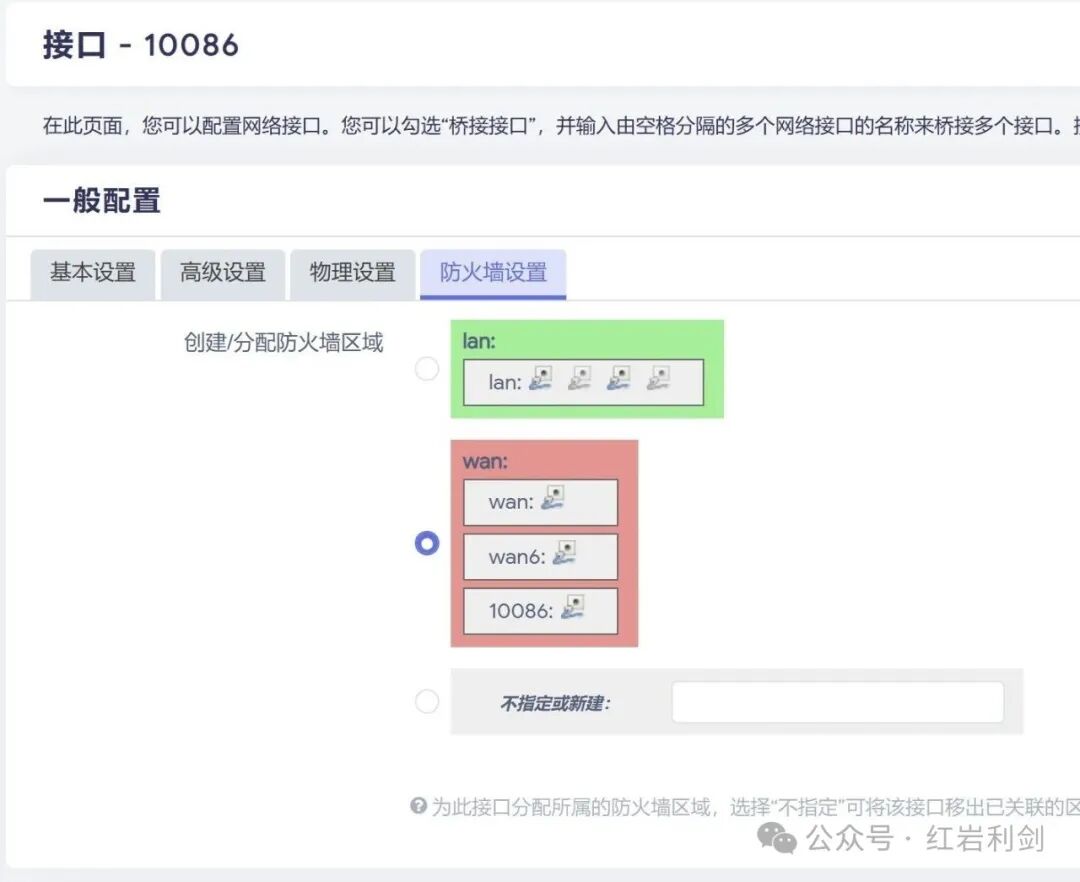Image resolution: width=1080 pixels, height=882 pixels.
Task: Choose the 不指定或新建 radio option
Action: coord(427,702)
